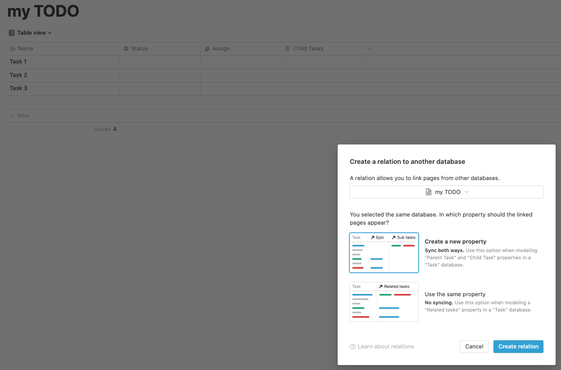Add a new property with plus icon
The width and height of the screenshot is (561, 370).
(370, 48)
